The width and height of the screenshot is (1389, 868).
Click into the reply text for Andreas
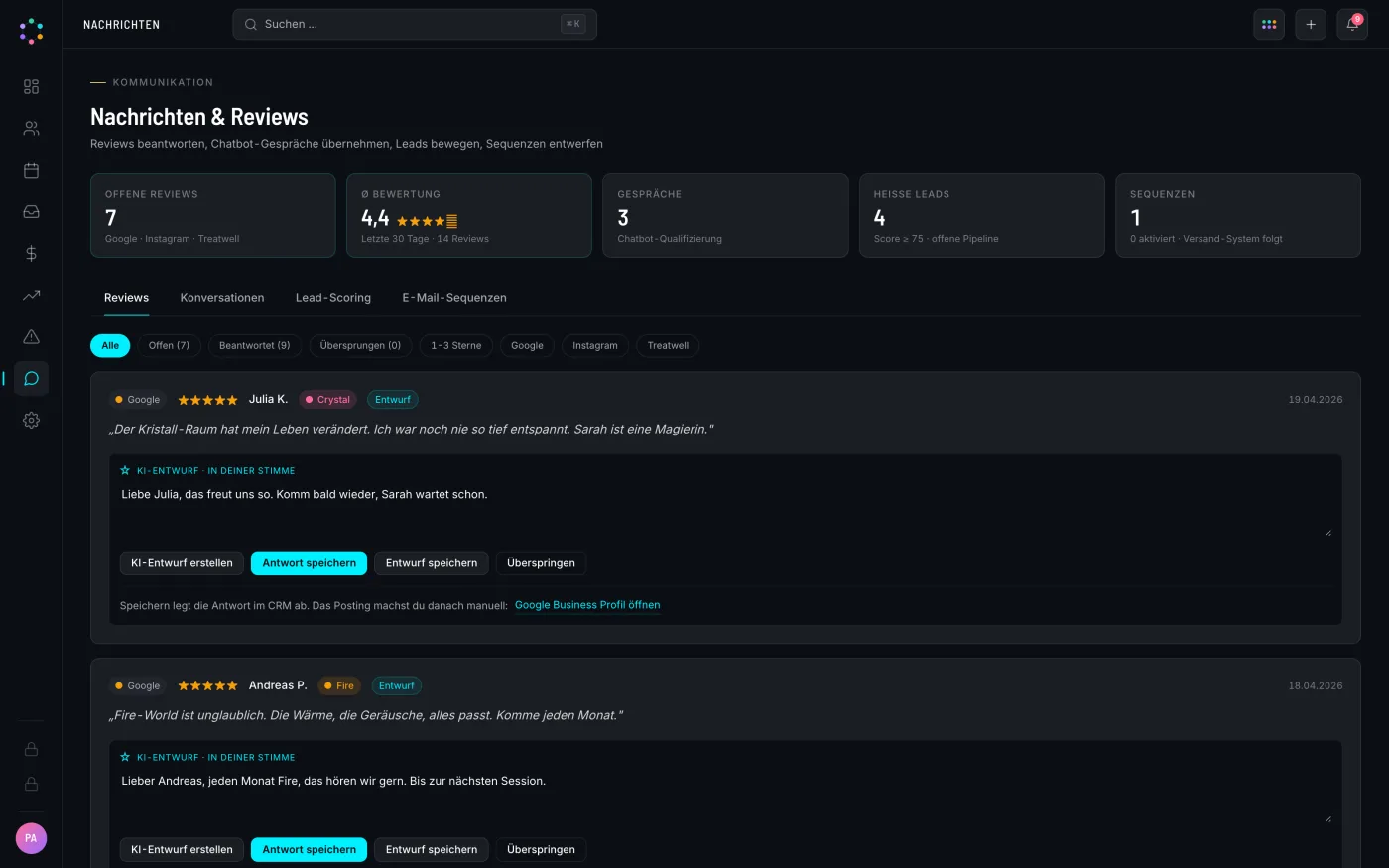725,797
